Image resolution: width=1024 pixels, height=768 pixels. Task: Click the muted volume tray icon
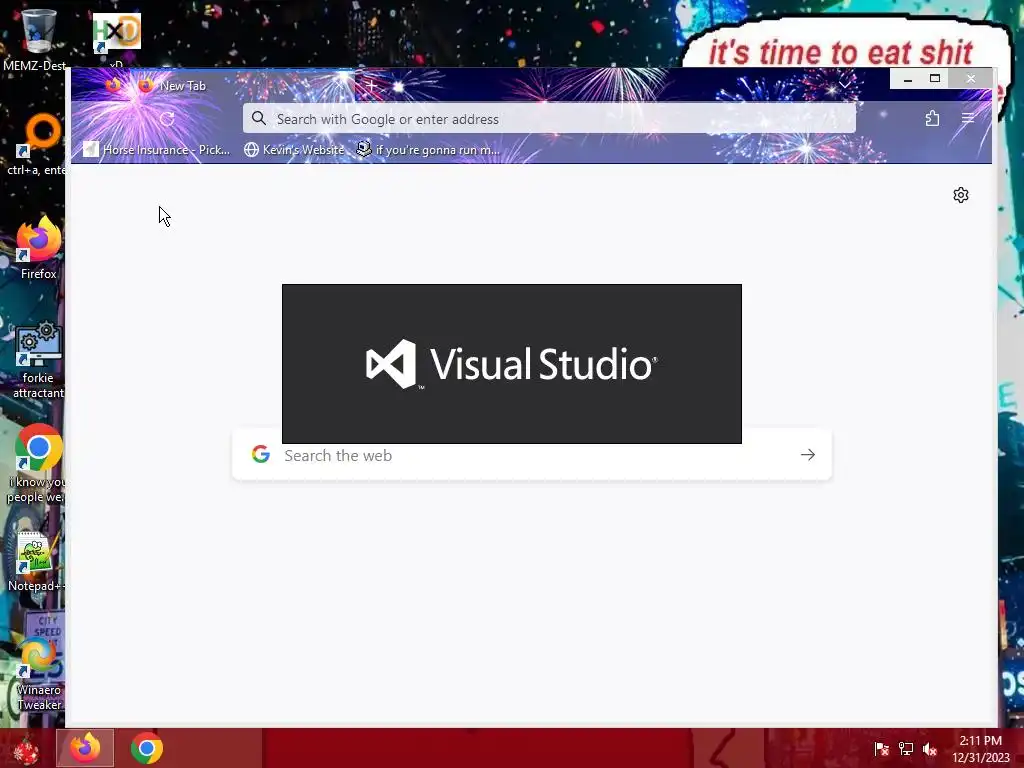pos(930,749)
